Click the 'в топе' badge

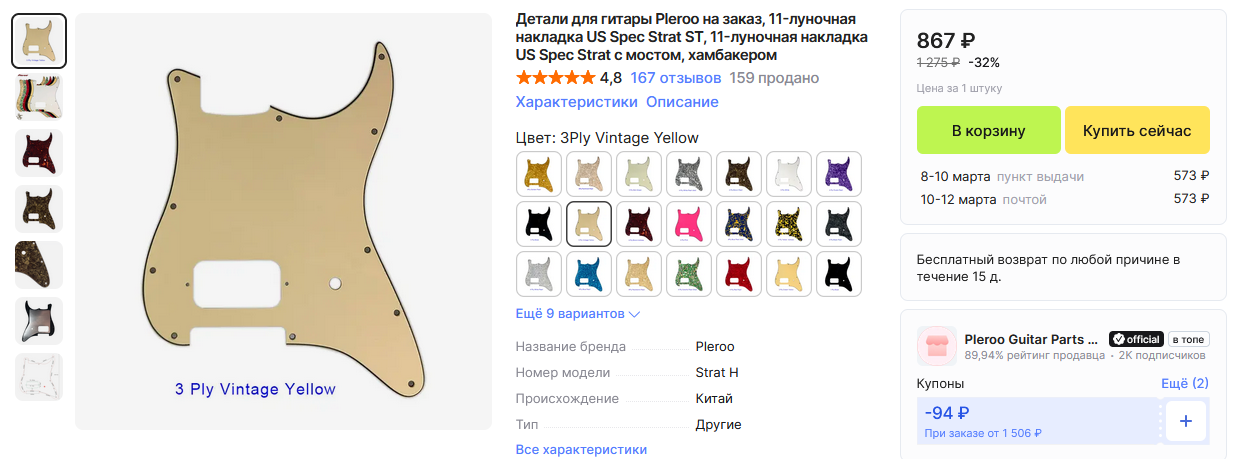pos(1187,339)
